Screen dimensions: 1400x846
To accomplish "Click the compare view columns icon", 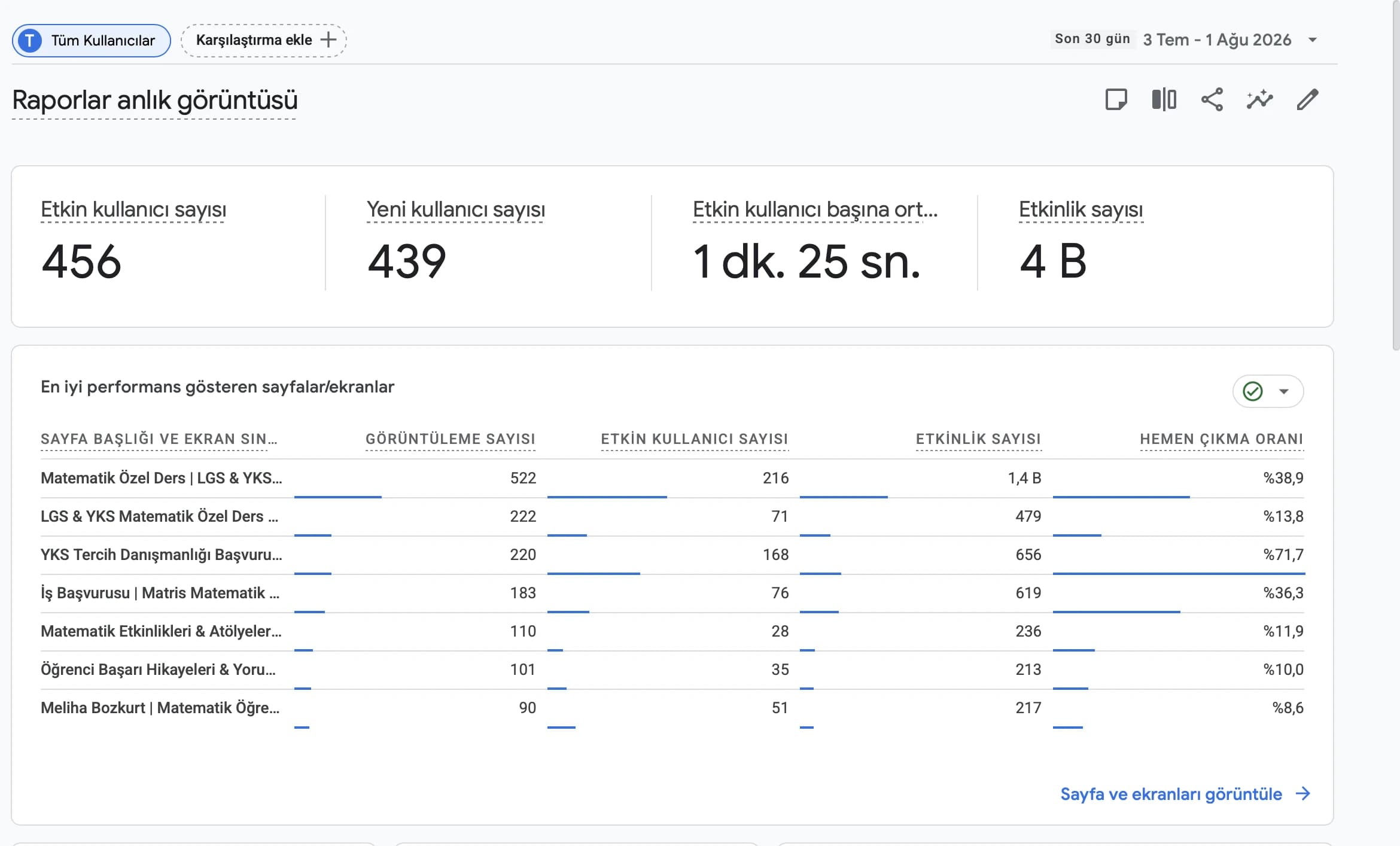I will coord(1164,99).
